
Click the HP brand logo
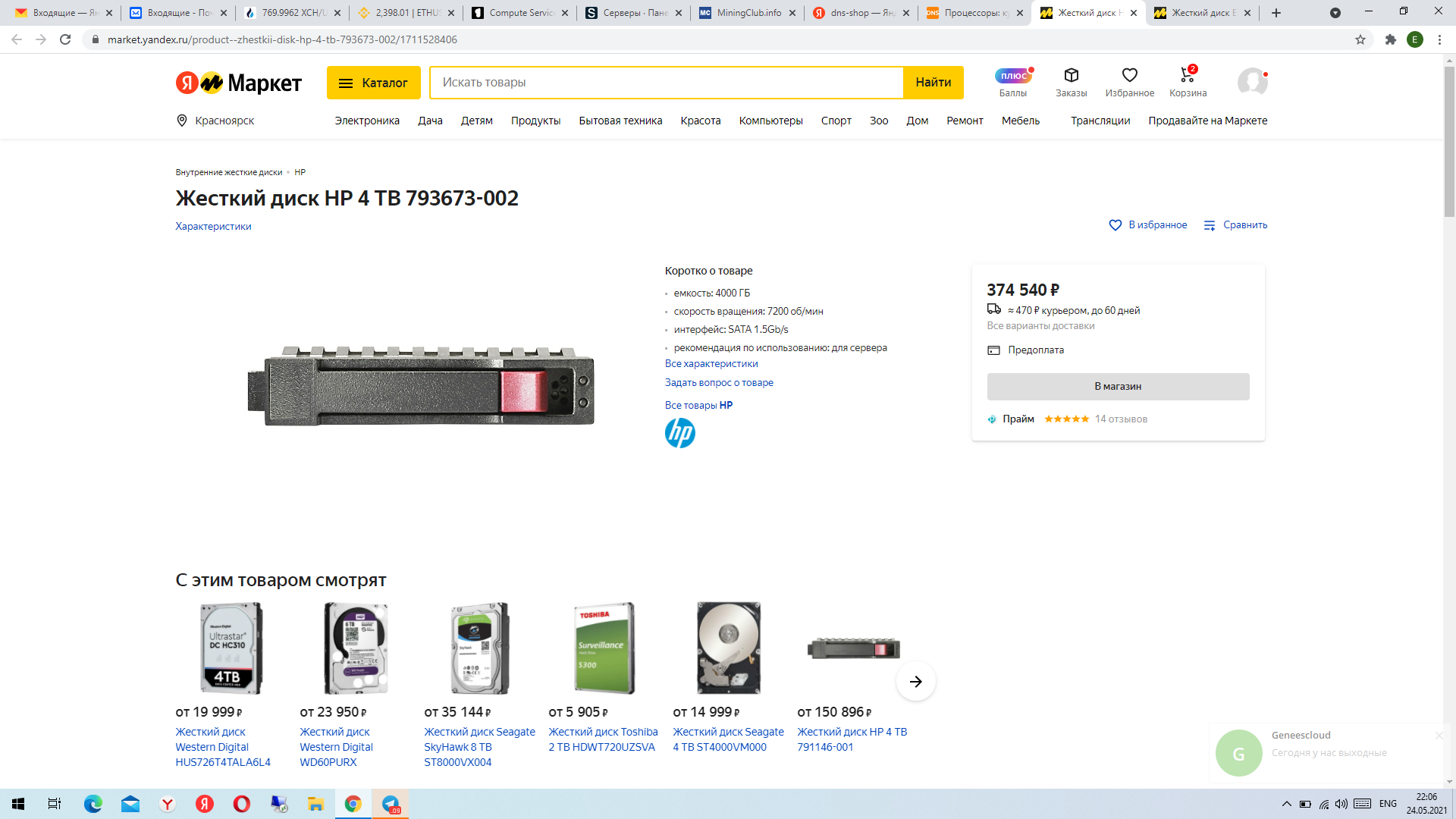click(680, 433)
